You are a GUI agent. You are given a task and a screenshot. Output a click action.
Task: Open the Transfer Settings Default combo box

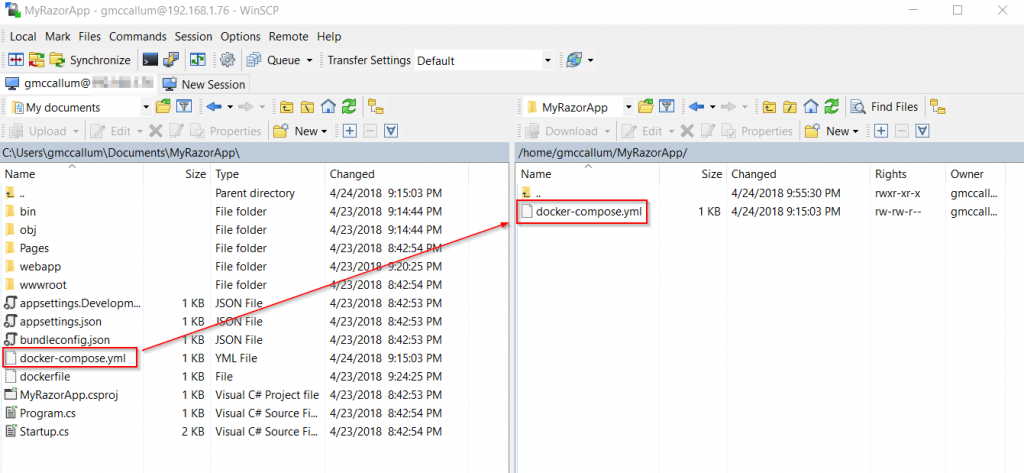(x=484, y=60)
